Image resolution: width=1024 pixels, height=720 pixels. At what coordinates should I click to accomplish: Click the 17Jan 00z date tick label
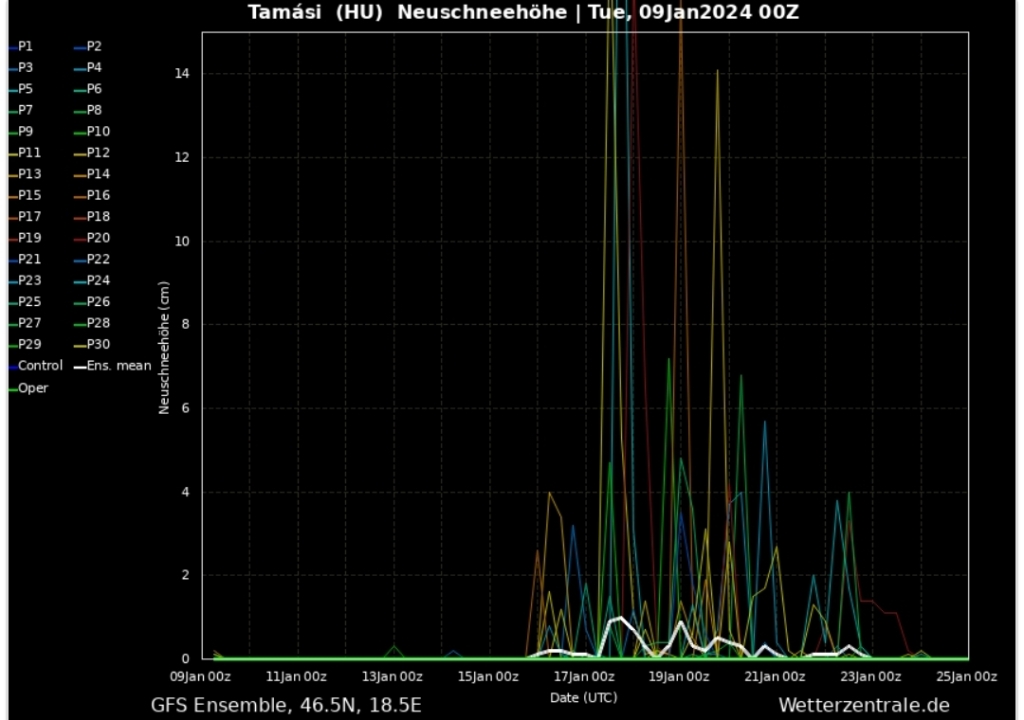pyautogui.click(x=584, y=677)
